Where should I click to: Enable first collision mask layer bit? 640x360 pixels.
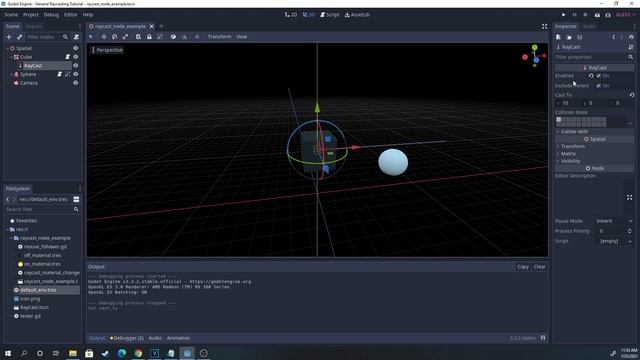(x=559, y=119)
